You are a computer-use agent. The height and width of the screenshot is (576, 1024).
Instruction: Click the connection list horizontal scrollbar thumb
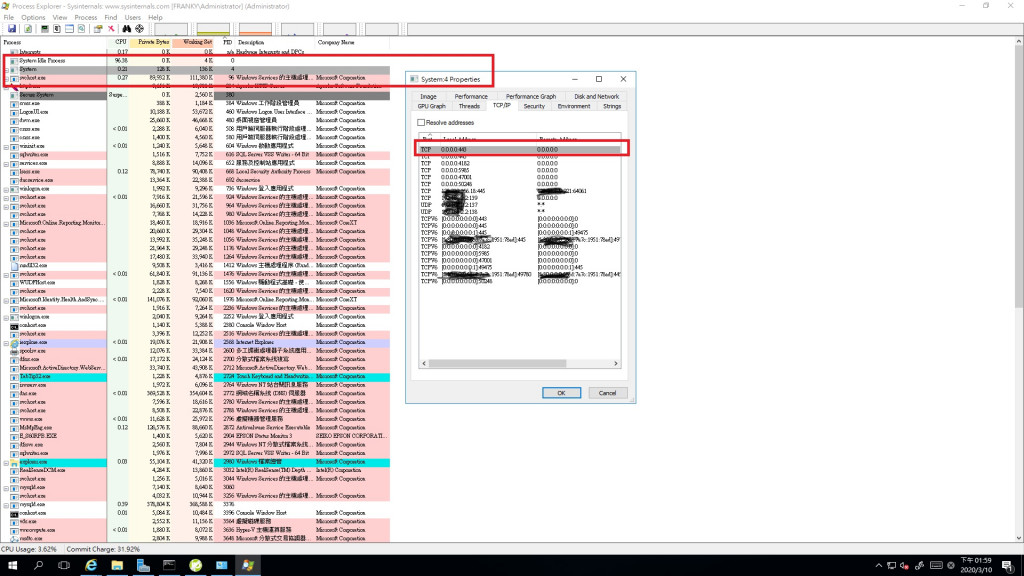[498, 364]
